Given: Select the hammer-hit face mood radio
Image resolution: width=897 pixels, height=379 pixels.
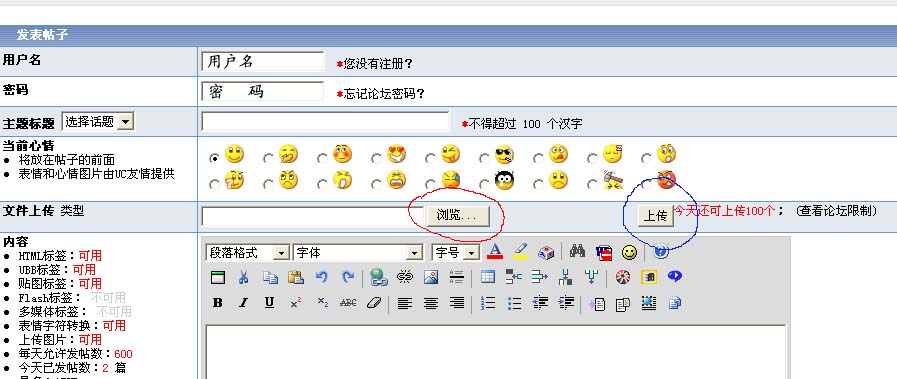Looking at the screenshot, I should [592, 185].
